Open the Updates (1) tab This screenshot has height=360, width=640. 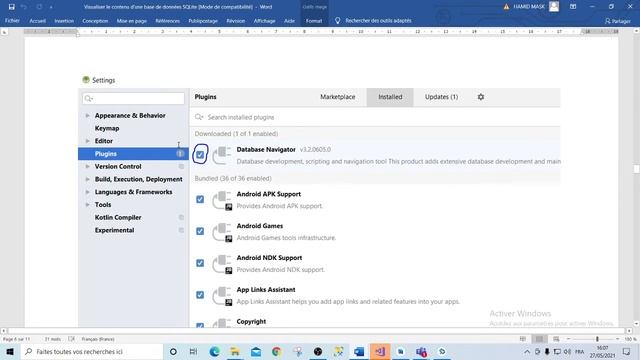[x=441, y=97]
